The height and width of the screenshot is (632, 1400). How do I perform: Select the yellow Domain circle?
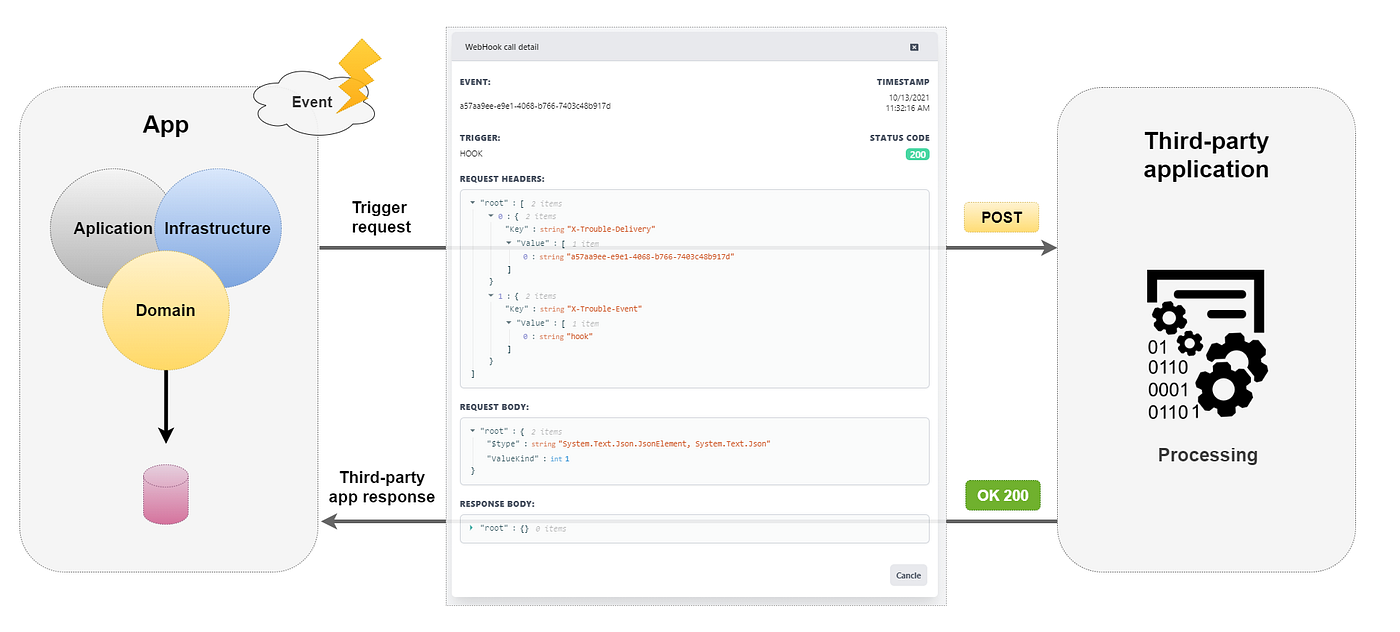click(x=165, y=310)
